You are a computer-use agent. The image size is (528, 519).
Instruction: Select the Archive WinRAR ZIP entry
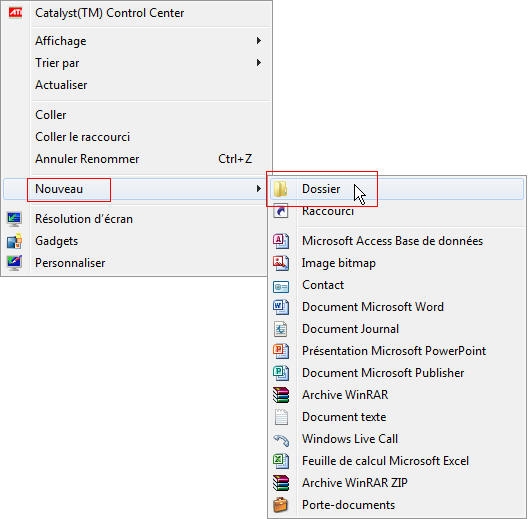coord(397,483)
